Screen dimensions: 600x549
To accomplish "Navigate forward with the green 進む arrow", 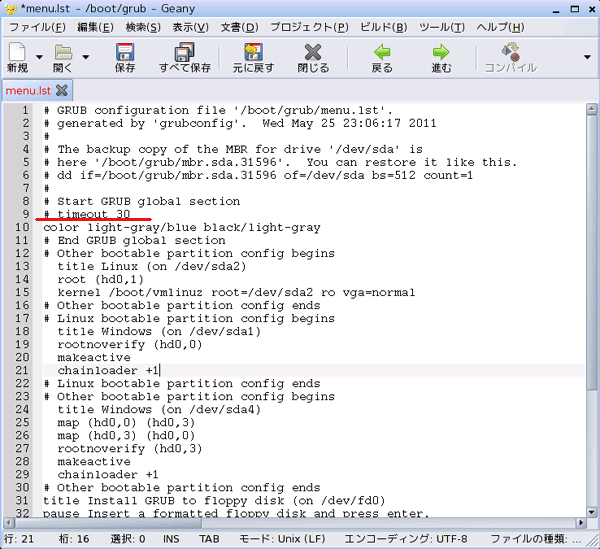I will pos(441,52).
